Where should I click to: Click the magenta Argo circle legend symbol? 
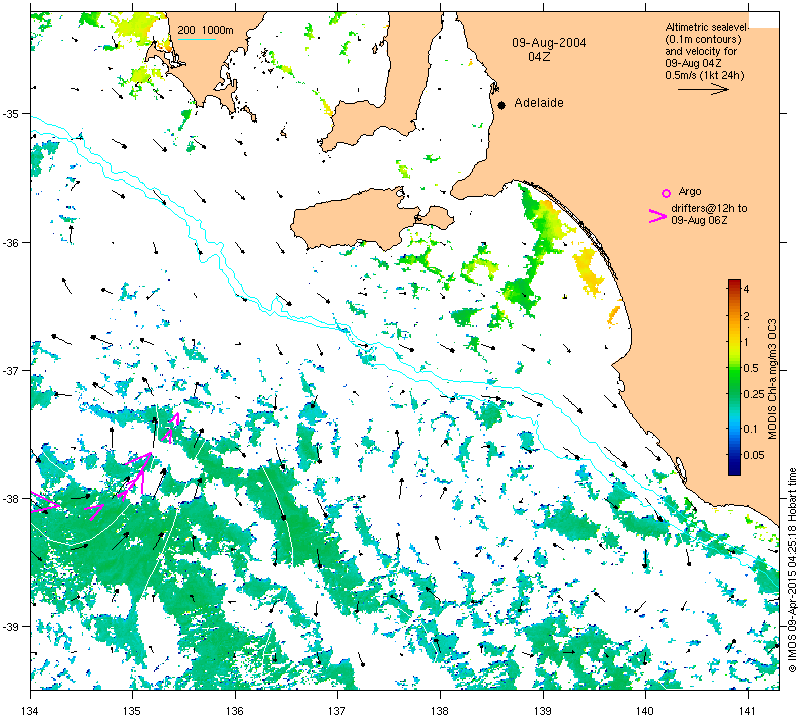[x=666, y=193]
